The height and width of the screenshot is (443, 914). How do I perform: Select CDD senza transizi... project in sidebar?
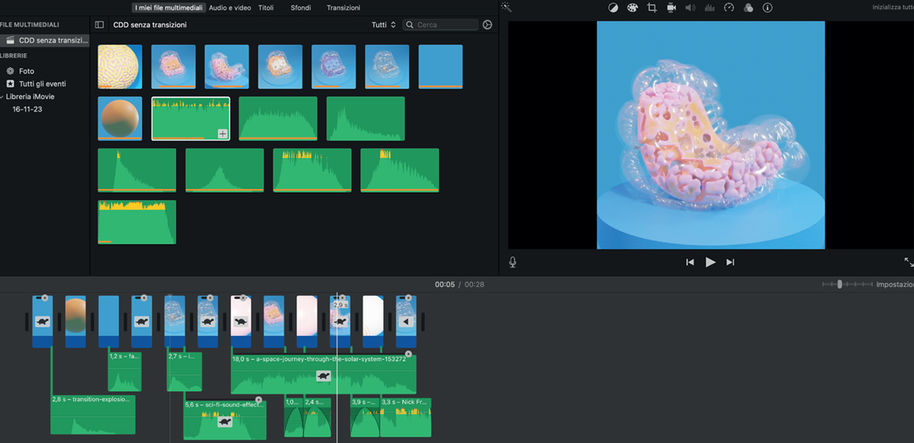click(45, 40)
